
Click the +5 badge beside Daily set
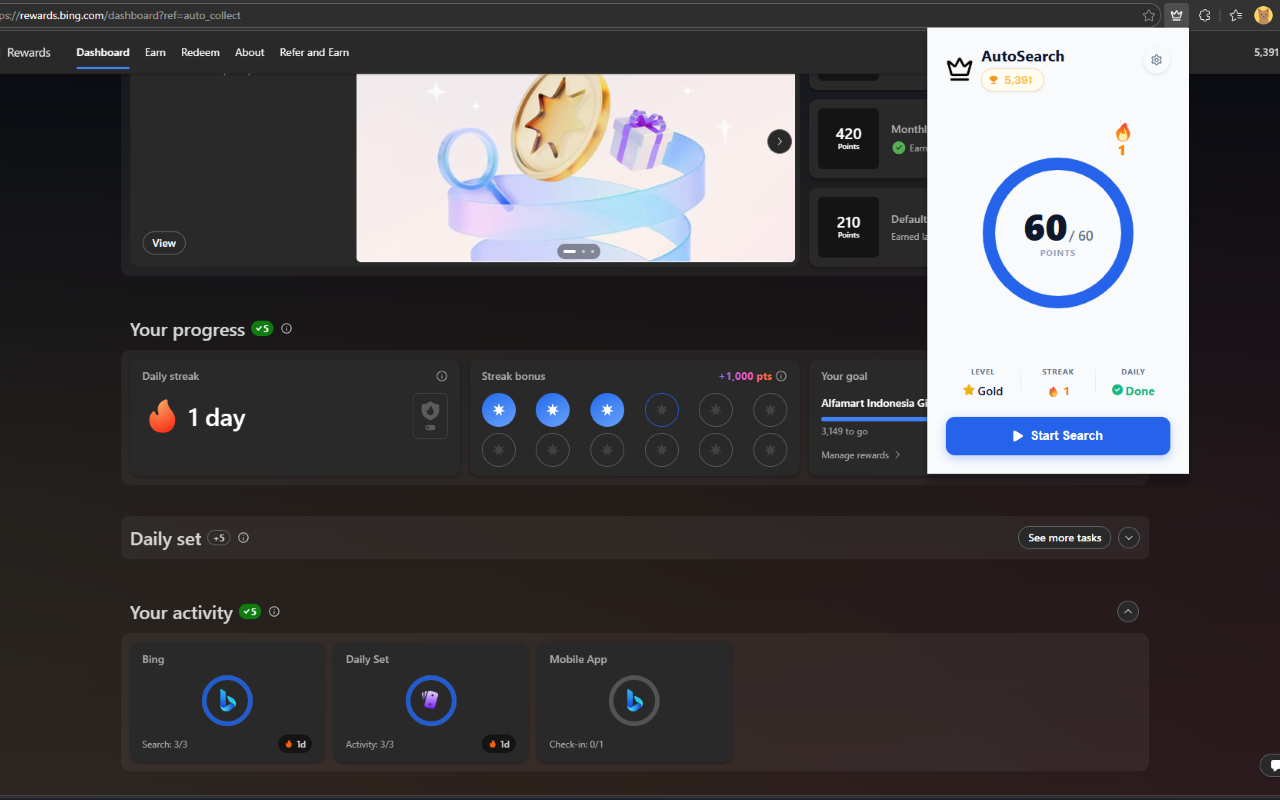tap(219, 538)
